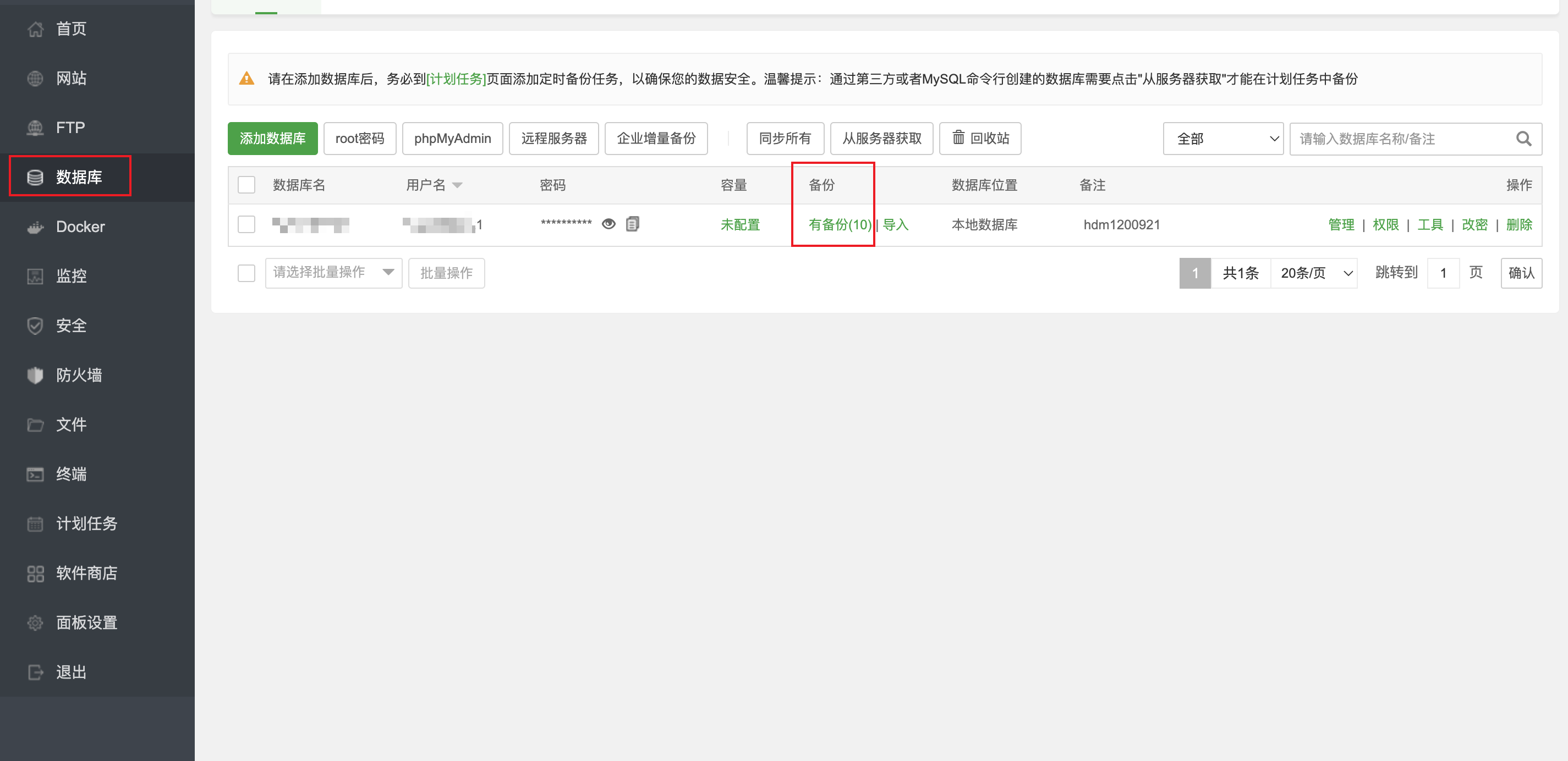The height and width of the screenshot is (761, 1568).
Task: Click the root密码 button
Action: (x=360, y=139)
